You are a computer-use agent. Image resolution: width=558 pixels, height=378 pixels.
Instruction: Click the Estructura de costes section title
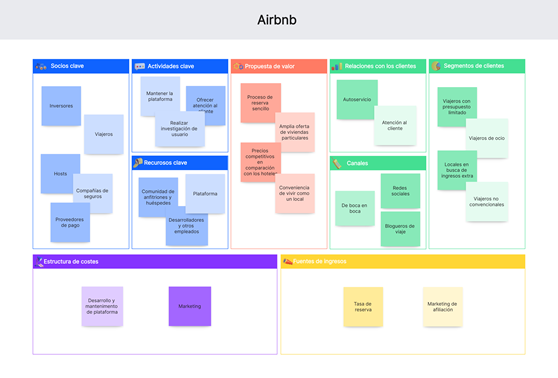(71, 262)
